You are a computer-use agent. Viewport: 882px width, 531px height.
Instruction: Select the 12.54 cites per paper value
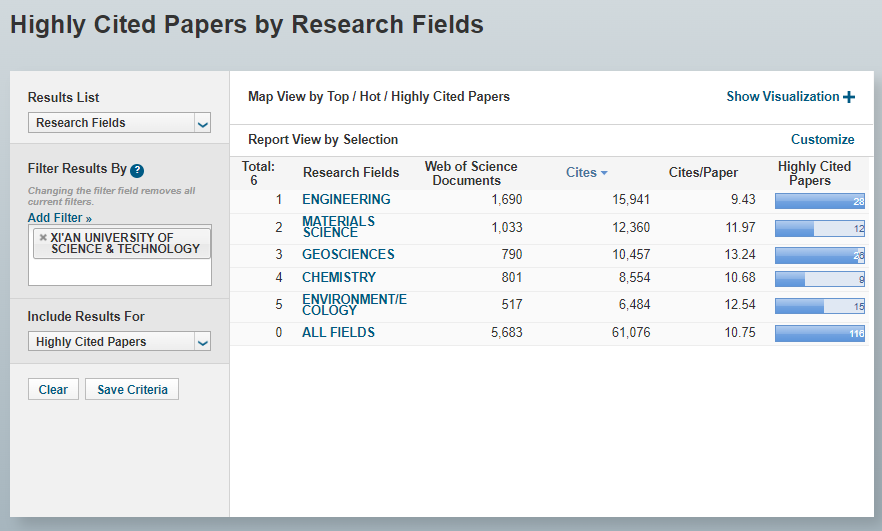[x=740, y=304]
